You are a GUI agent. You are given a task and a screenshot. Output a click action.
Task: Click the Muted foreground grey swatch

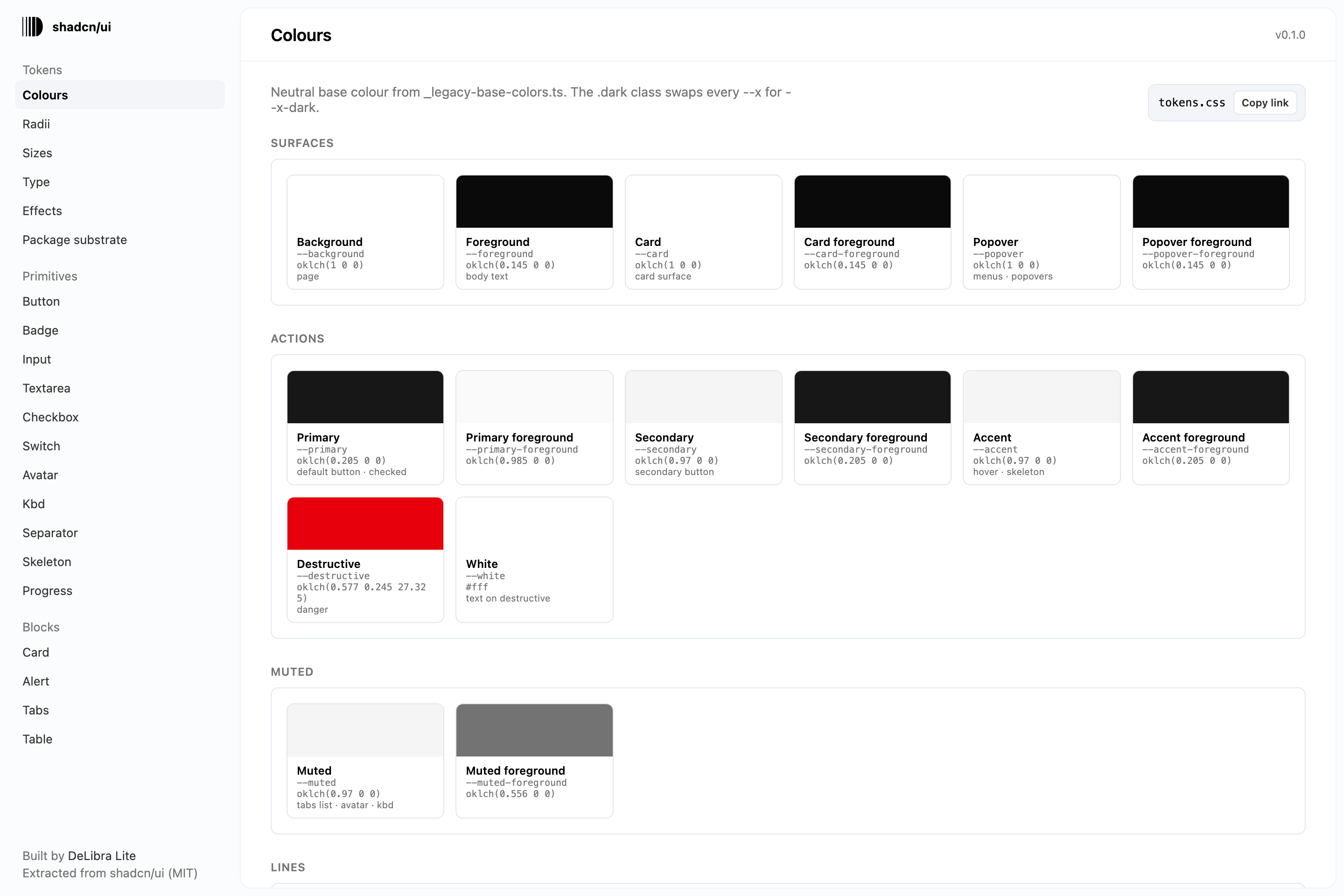point(534,730)
